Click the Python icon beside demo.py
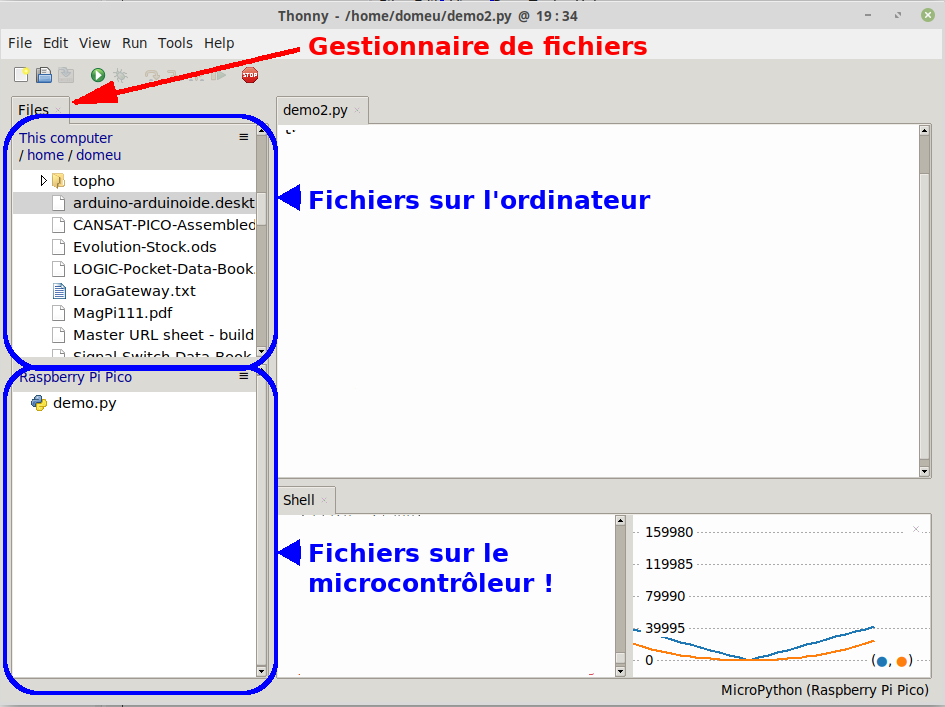 click(39, 403)
